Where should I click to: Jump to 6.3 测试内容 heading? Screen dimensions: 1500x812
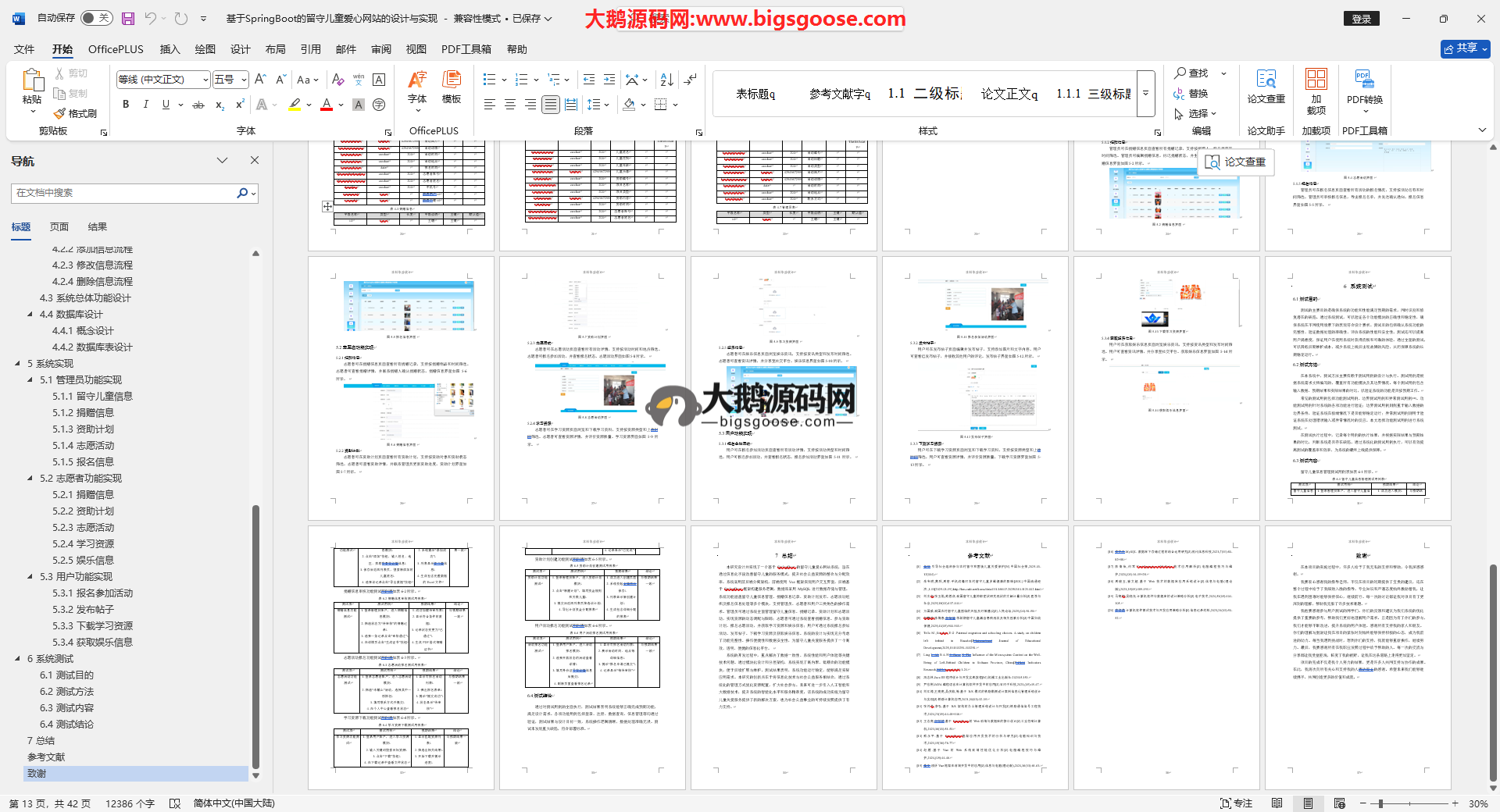coord(66,708)
